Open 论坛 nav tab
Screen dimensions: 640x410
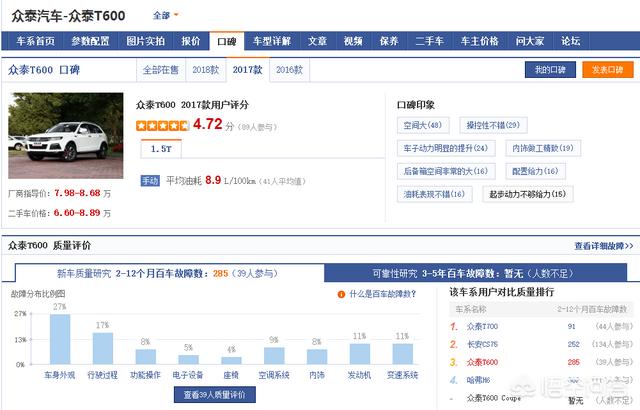(570, 41)
